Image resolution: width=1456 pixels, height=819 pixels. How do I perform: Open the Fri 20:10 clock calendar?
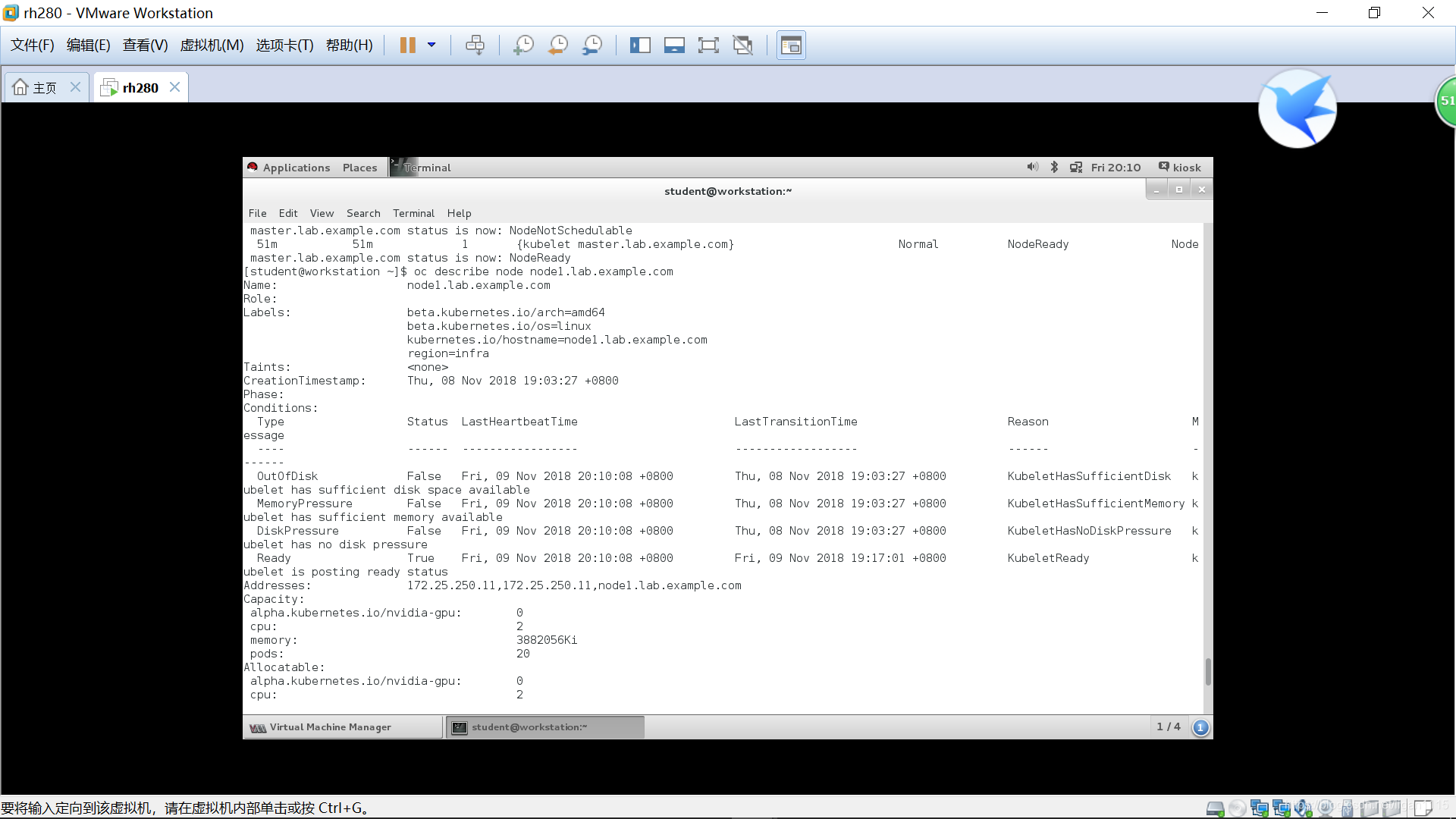(x=1116, y=167)
